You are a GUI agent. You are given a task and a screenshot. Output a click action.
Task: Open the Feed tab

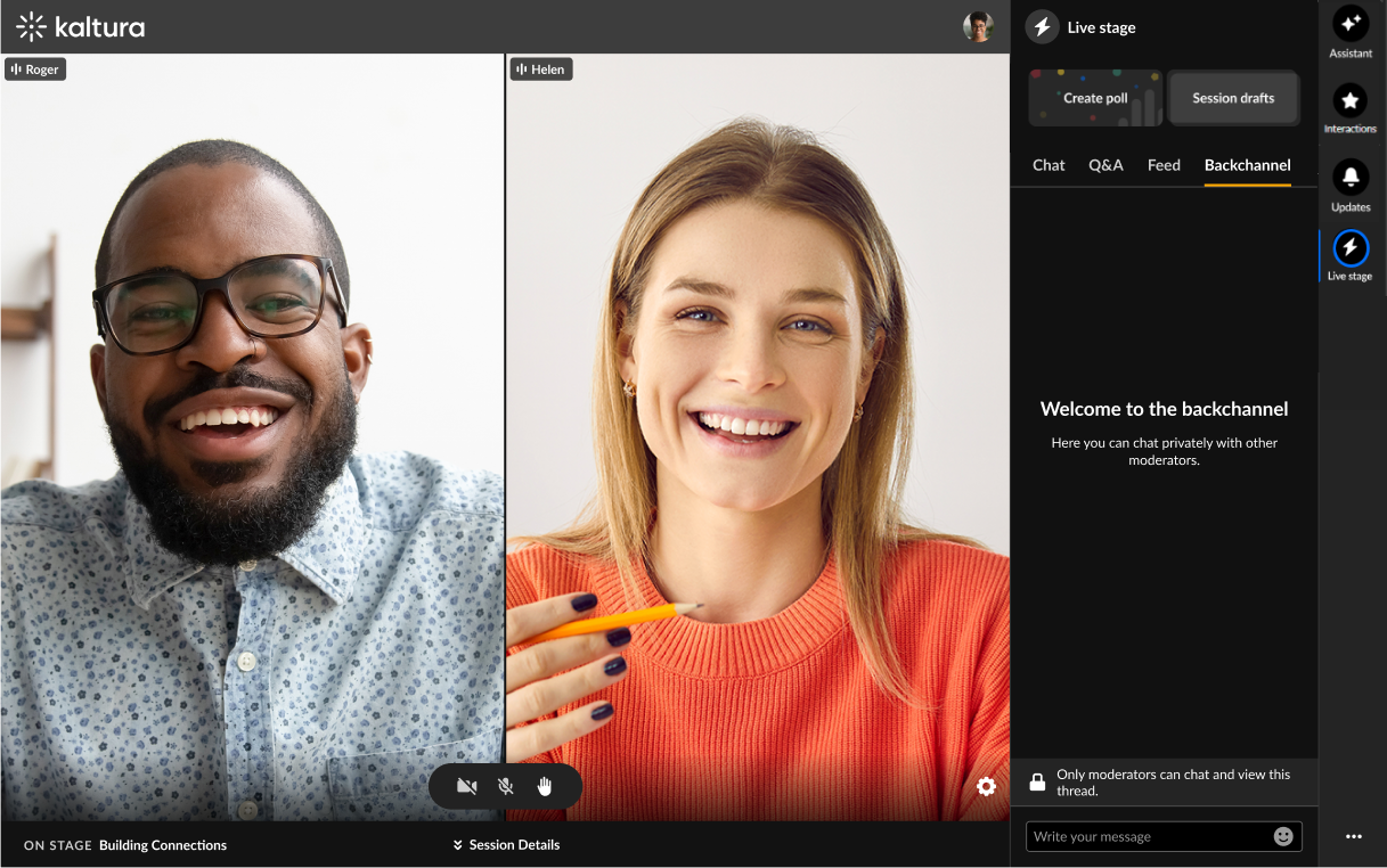tap(1164, 165)
